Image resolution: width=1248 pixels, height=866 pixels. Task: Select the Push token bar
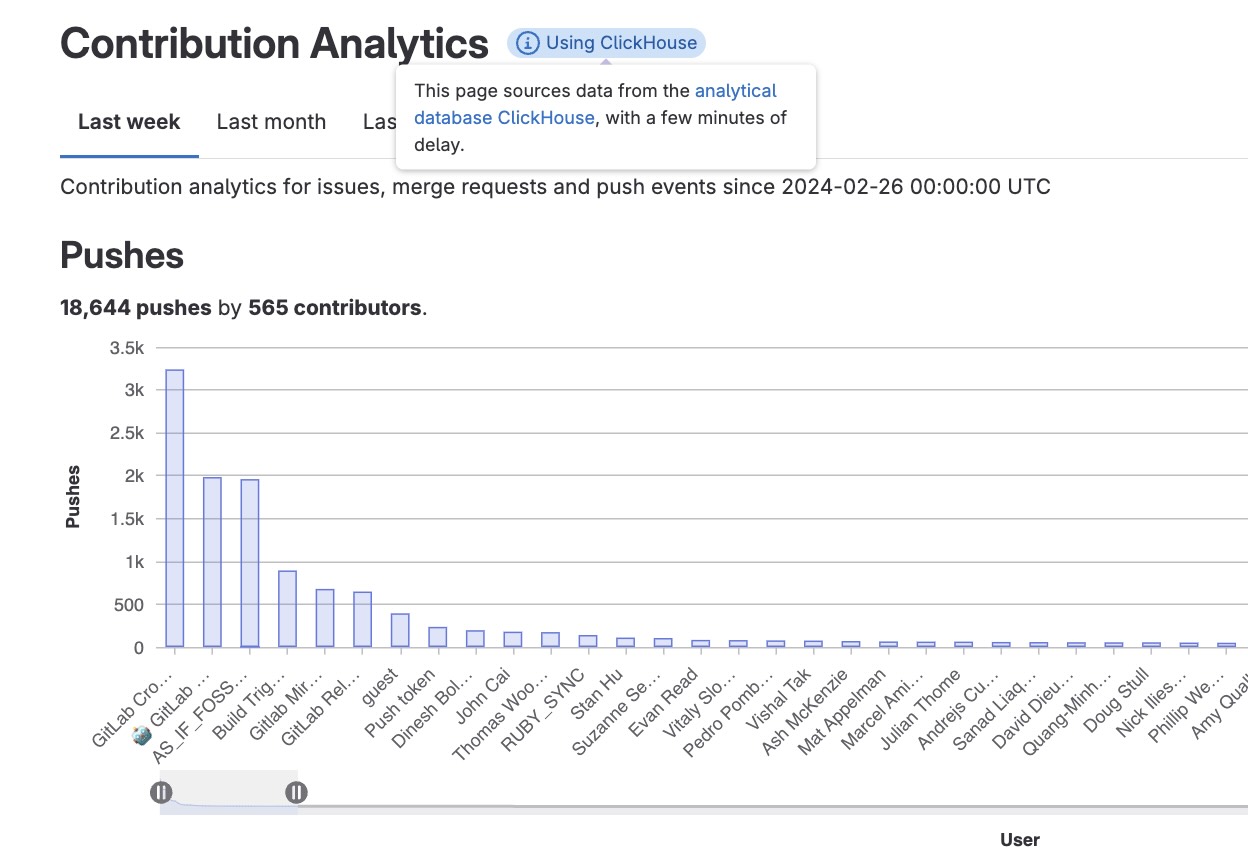pos(437,635)
